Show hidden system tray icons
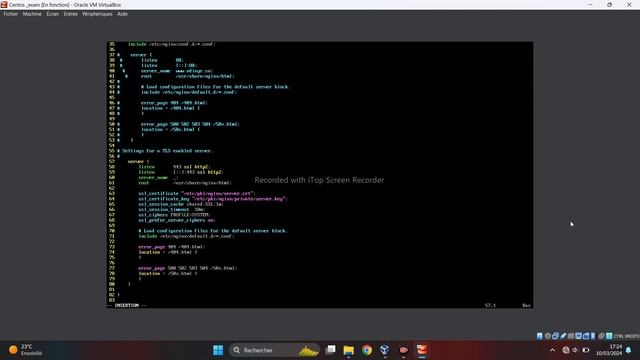The image size is (640, 360). 553,350
